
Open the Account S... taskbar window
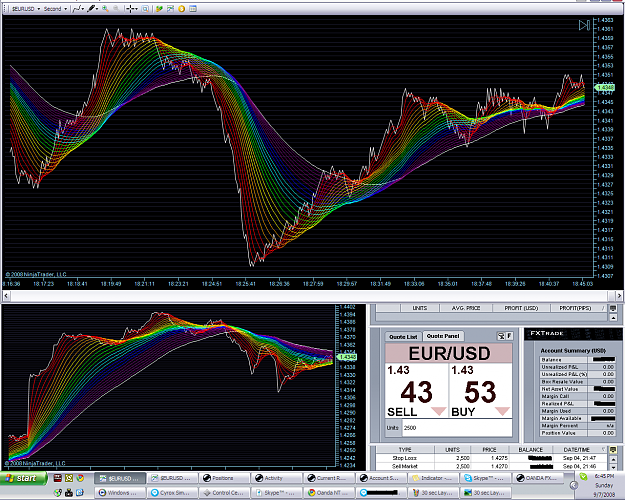point(381,478)
